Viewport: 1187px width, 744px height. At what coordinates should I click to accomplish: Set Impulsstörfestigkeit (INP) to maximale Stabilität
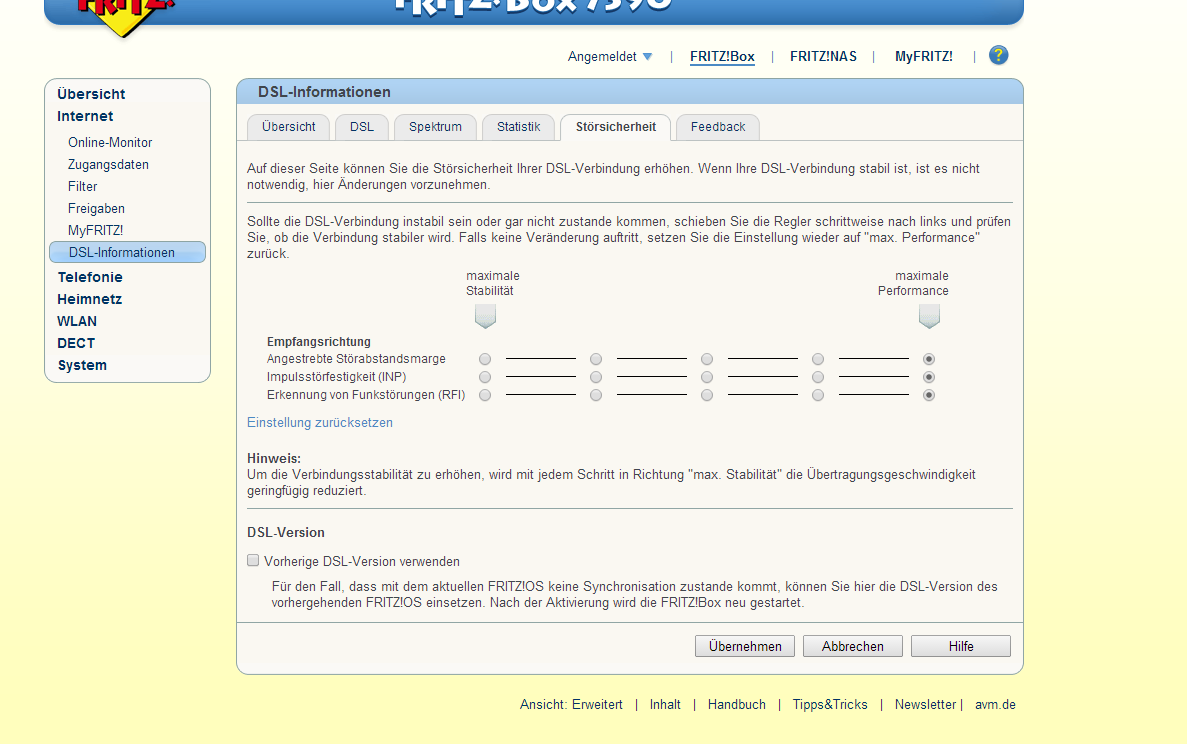tap(485, 377)
